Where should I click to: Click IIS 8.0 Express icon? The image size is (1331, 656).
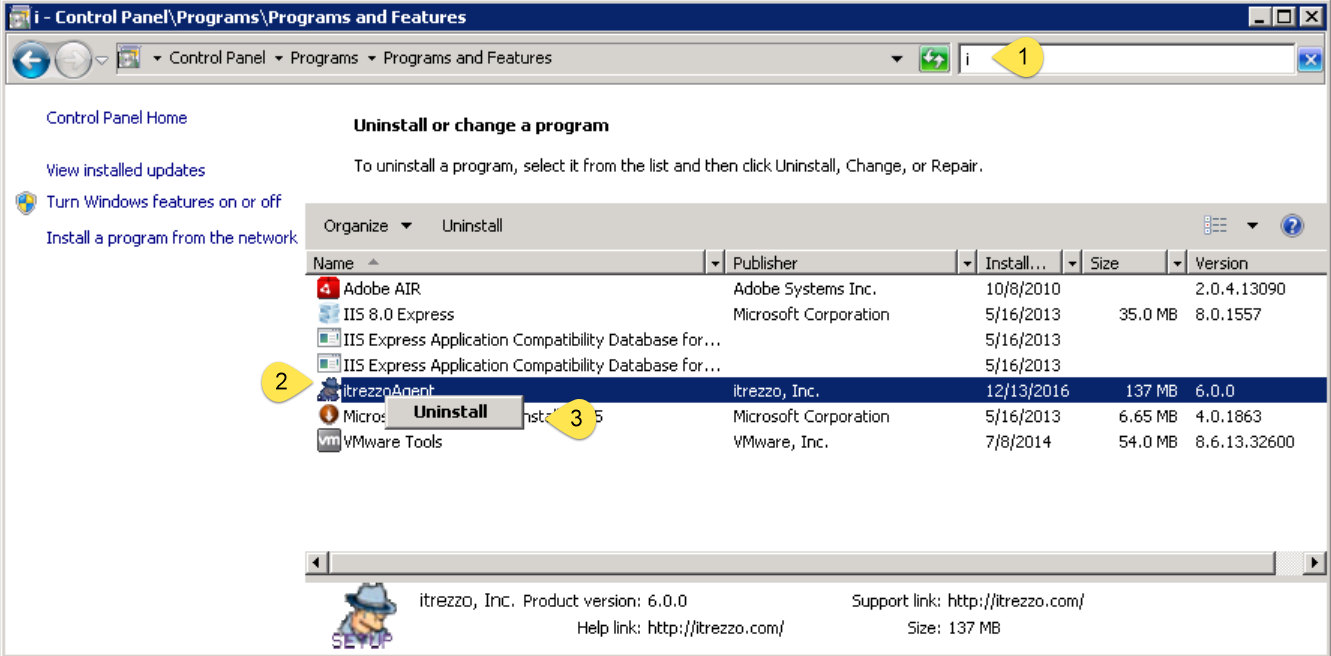[328, 314]
